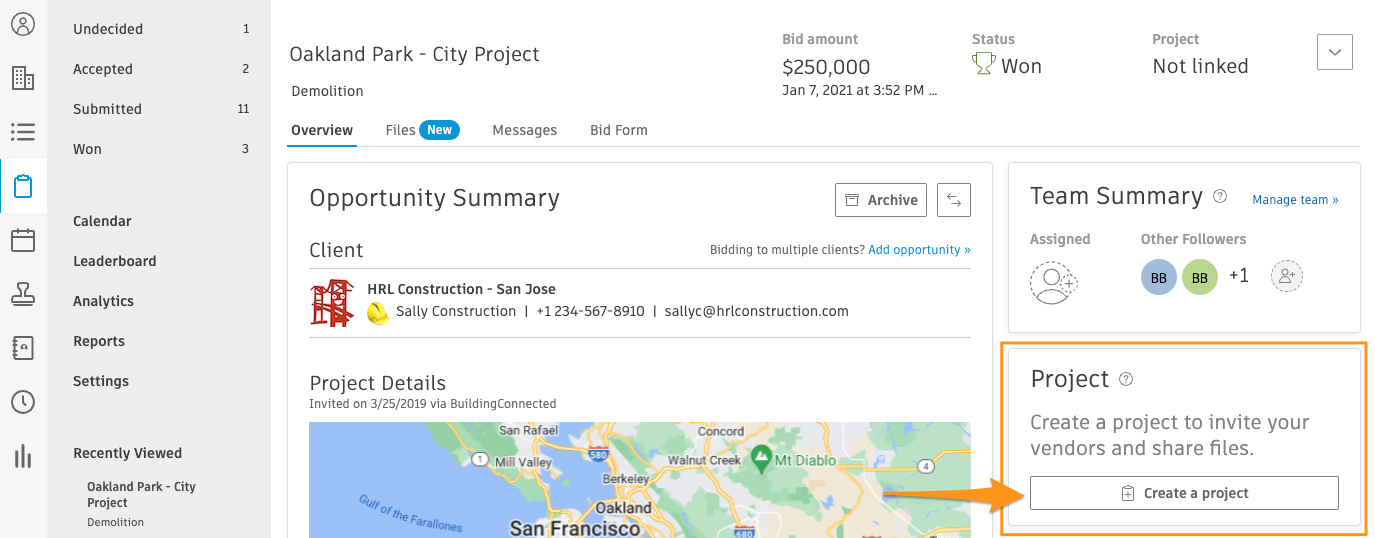The height and width of the screenshot is (538, 1375).
Task: Select the clipboard bid board icon
Action: pyautogui.click(x=23, y=186)
